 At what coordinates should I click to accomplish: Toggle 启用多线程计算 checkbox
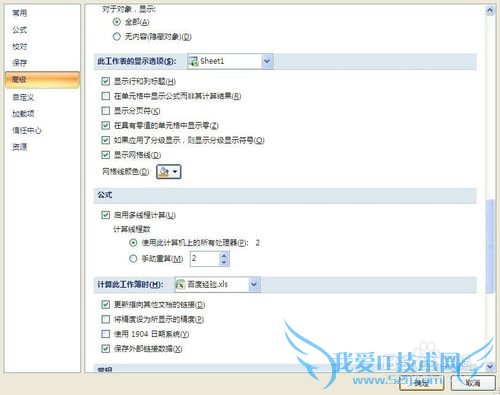(x=106, y=215)
